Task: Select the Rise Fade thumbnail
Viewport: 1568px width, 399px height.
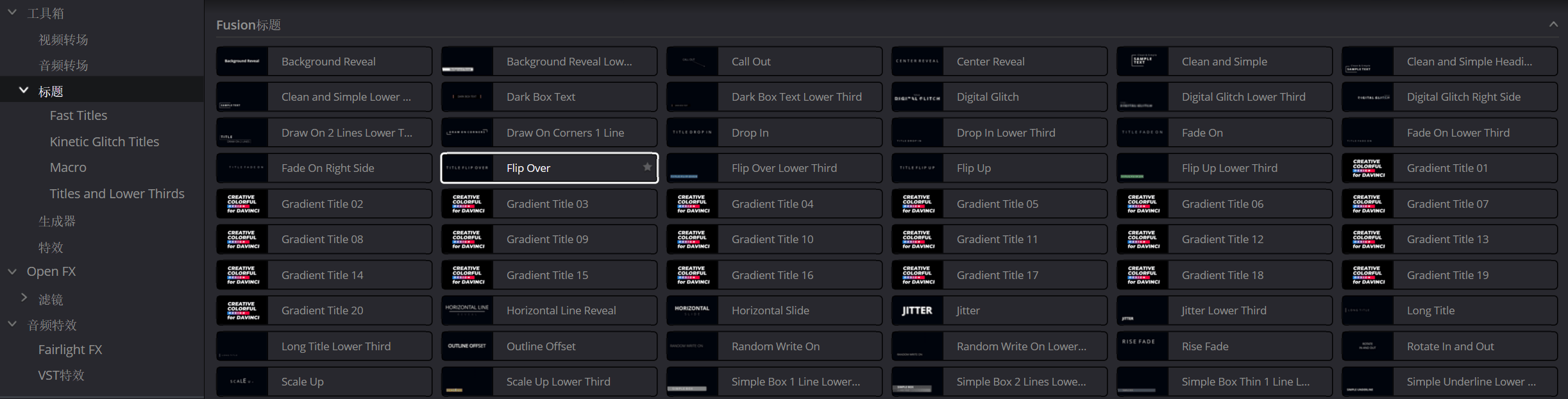Action: click(1142, 346)
